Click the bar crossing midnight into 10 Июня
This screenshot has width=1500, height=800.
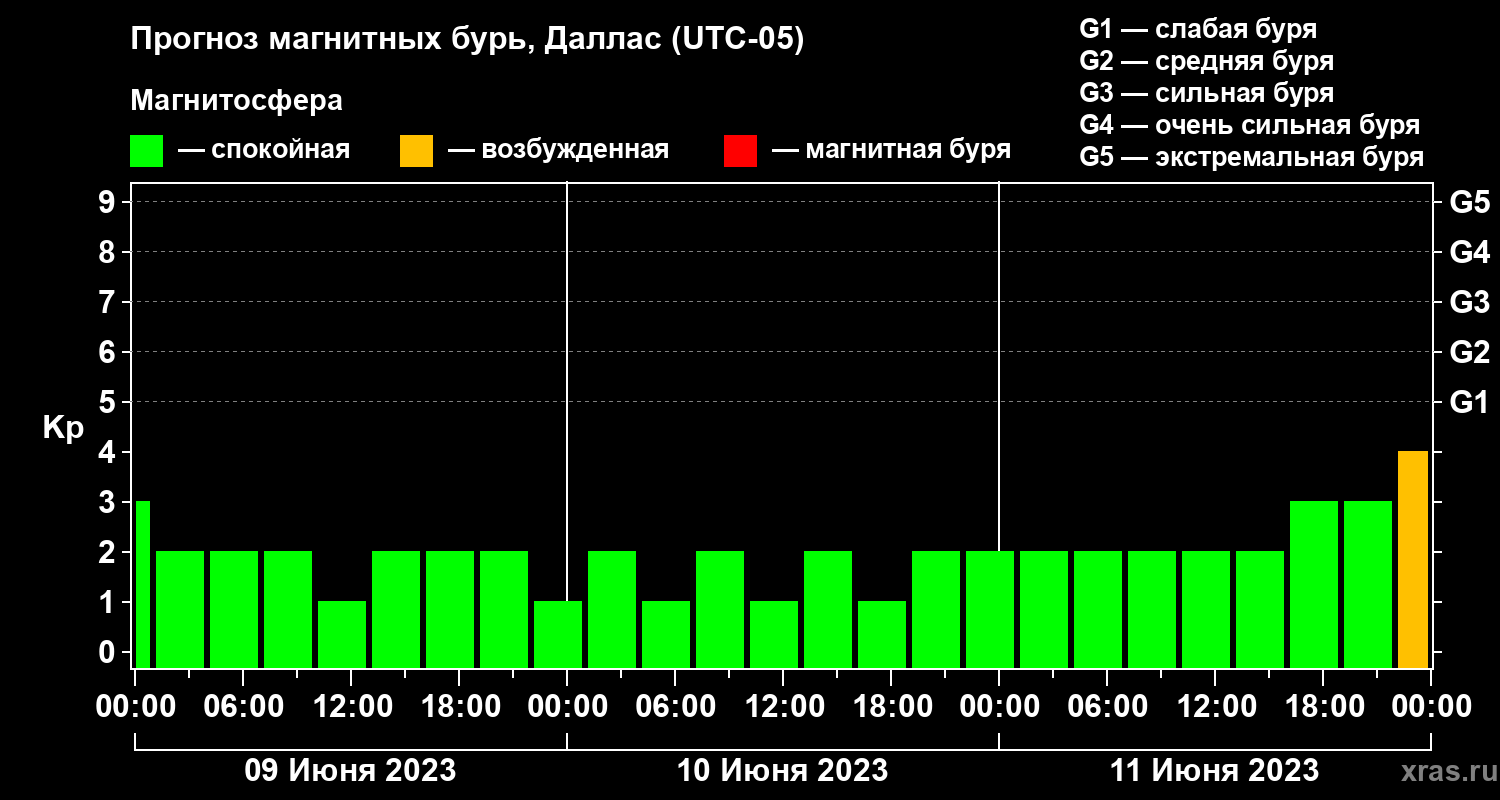tap(558, 634)
